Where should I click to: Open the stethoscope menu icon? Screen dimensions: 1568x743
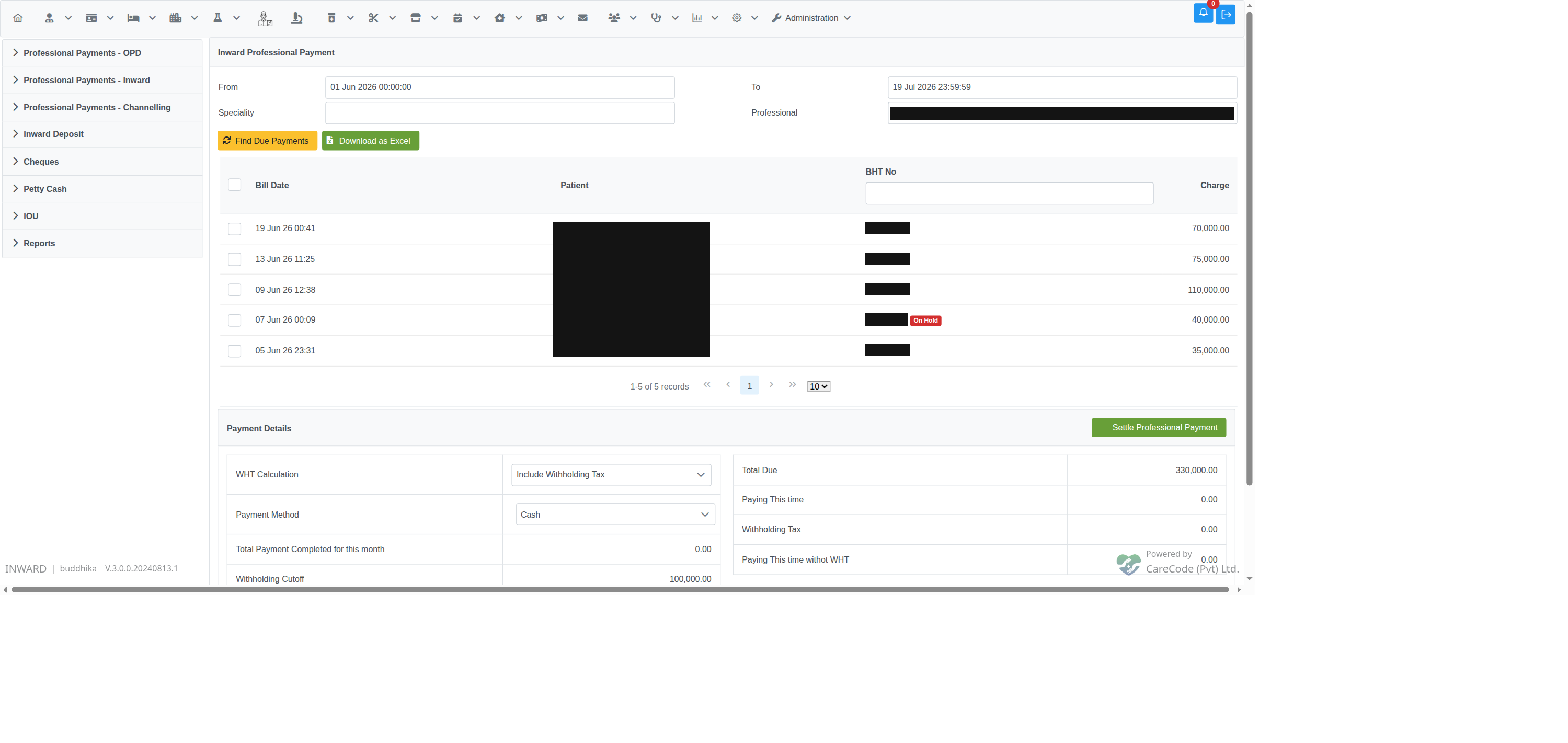pos(656,18)
